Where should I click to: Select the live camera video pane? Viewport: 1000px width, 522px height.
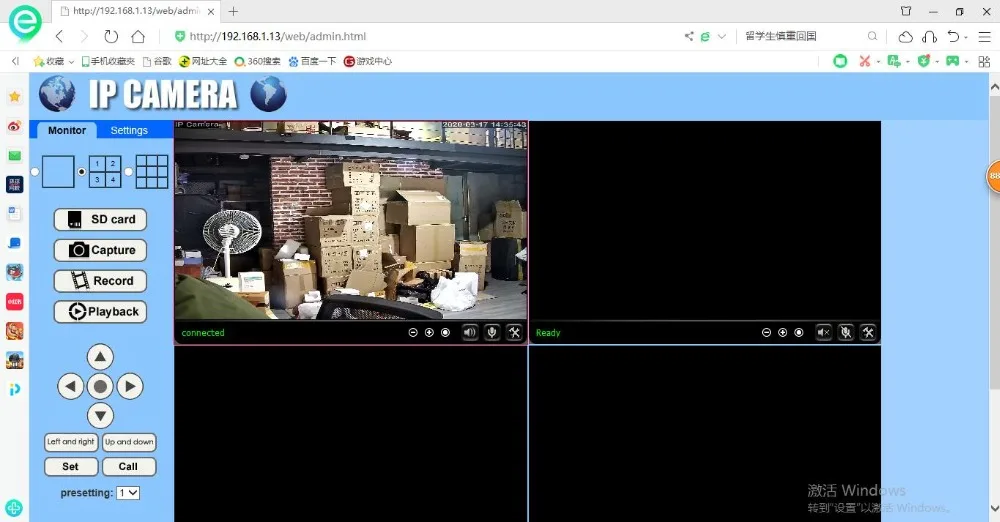pos(351,220)
